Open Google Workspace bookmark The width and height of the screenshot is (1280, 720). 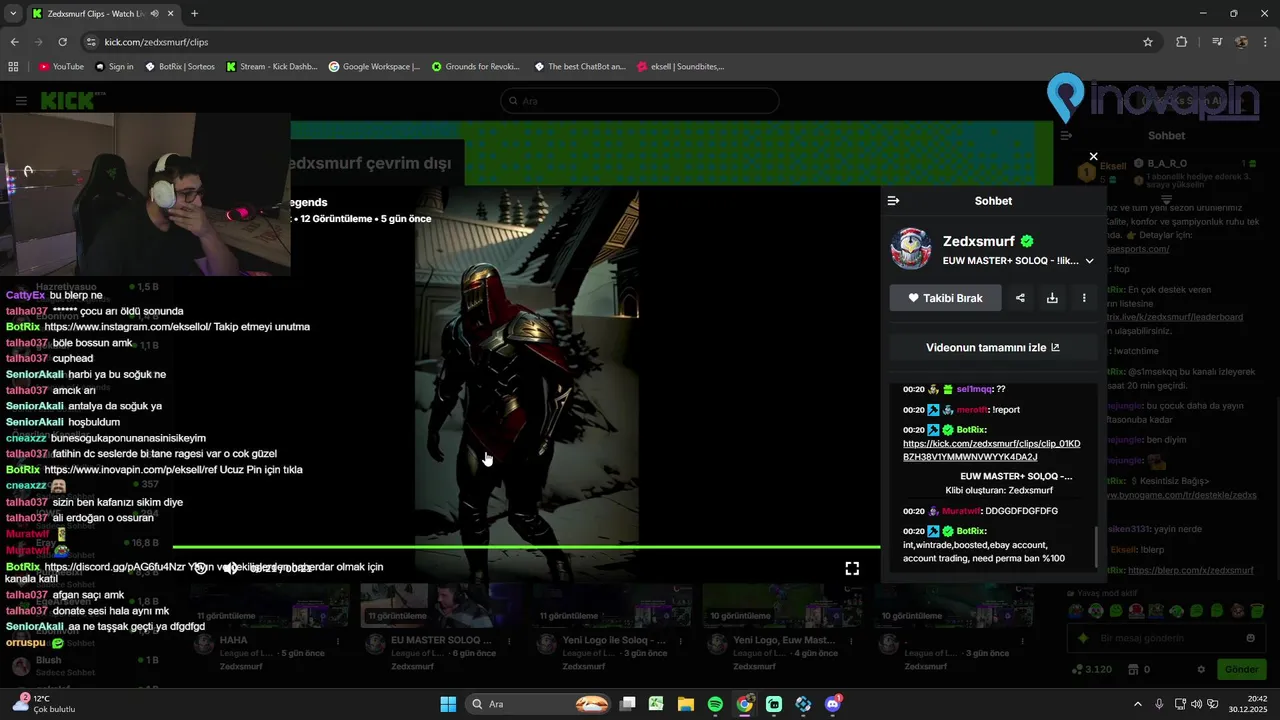(x=374, y=67)
